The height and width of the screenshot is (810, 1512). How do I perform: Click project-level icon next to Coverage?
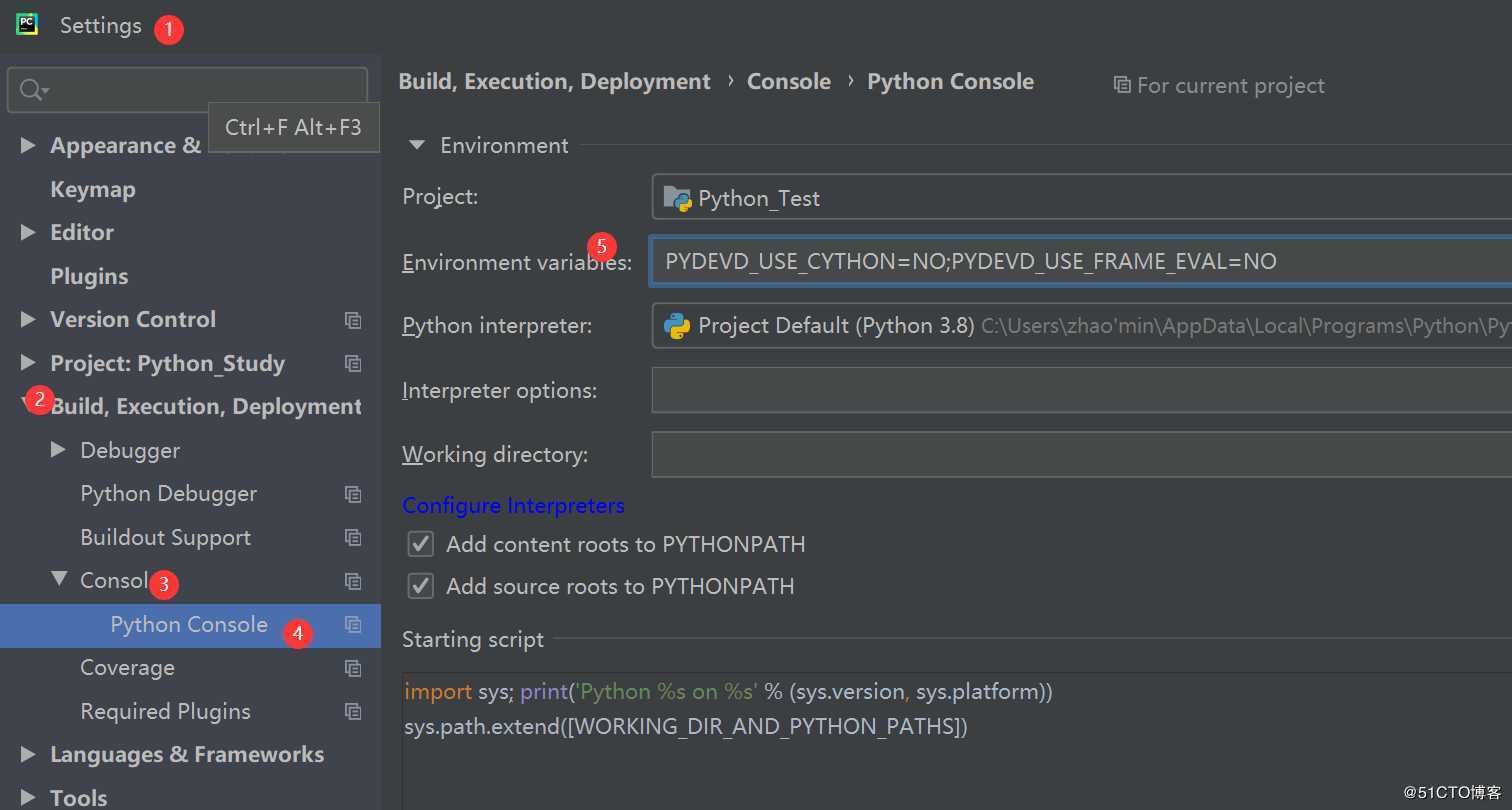353,668
